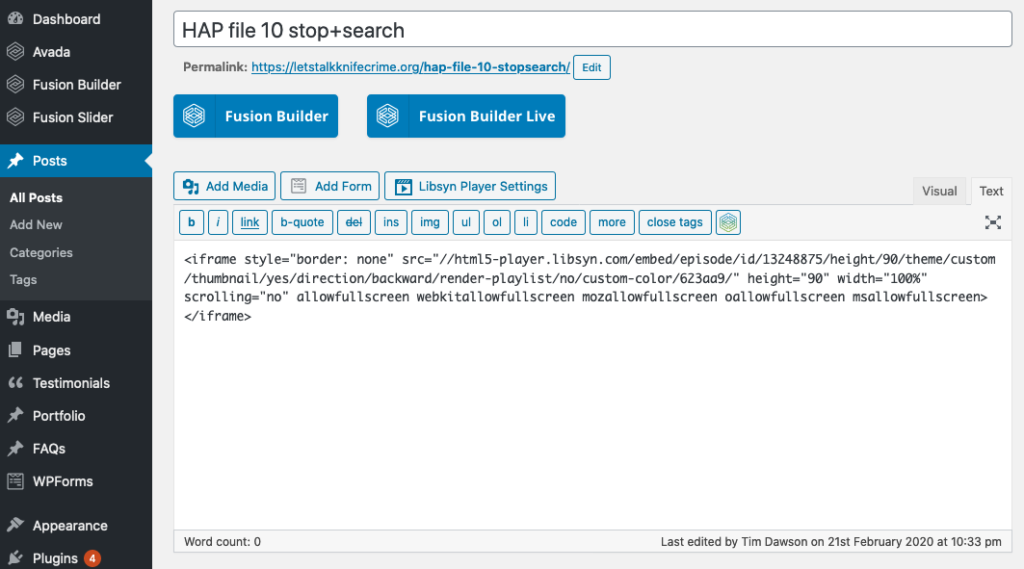
Task: Click Add Media button
Action: pyautogui.click(x=225, y=186)
